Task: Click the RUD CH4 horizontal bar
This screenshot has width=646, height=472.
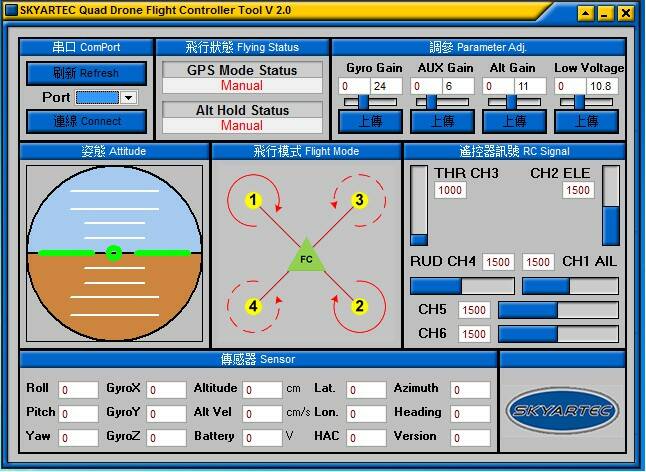Action: (x=462, y=286)
